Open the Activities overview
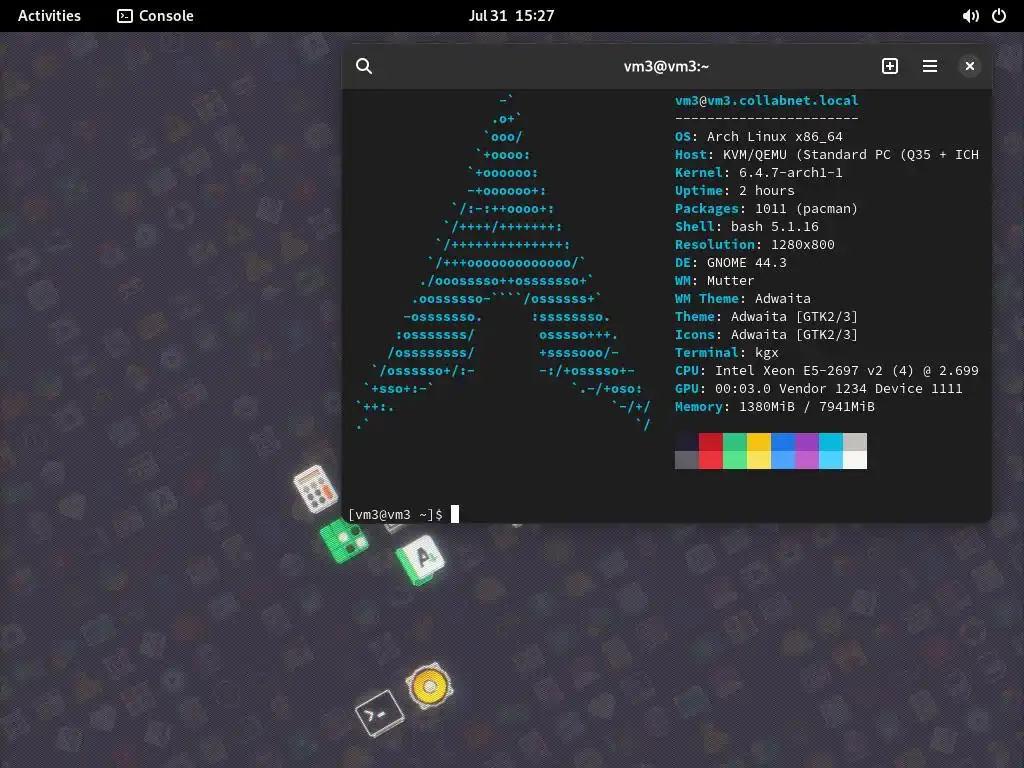Screen dimensions: 1024x768 tap(50, 16)
